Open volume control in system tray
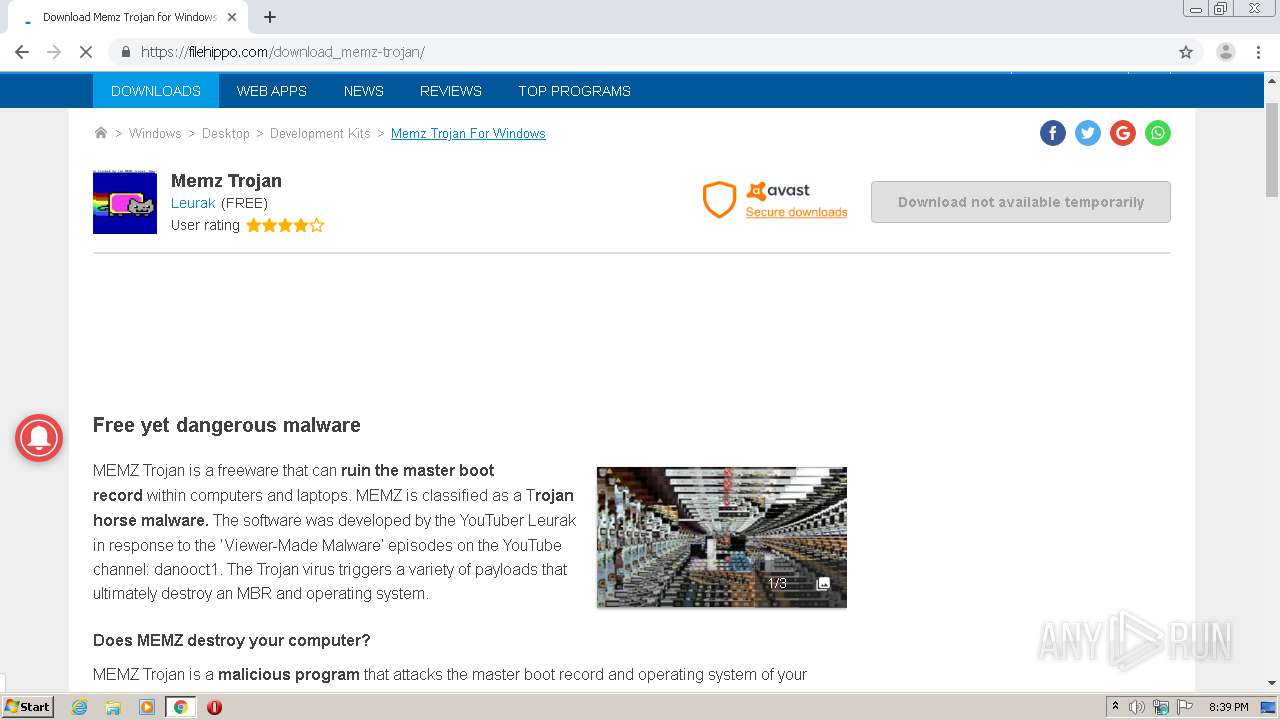 (1137, 707)
